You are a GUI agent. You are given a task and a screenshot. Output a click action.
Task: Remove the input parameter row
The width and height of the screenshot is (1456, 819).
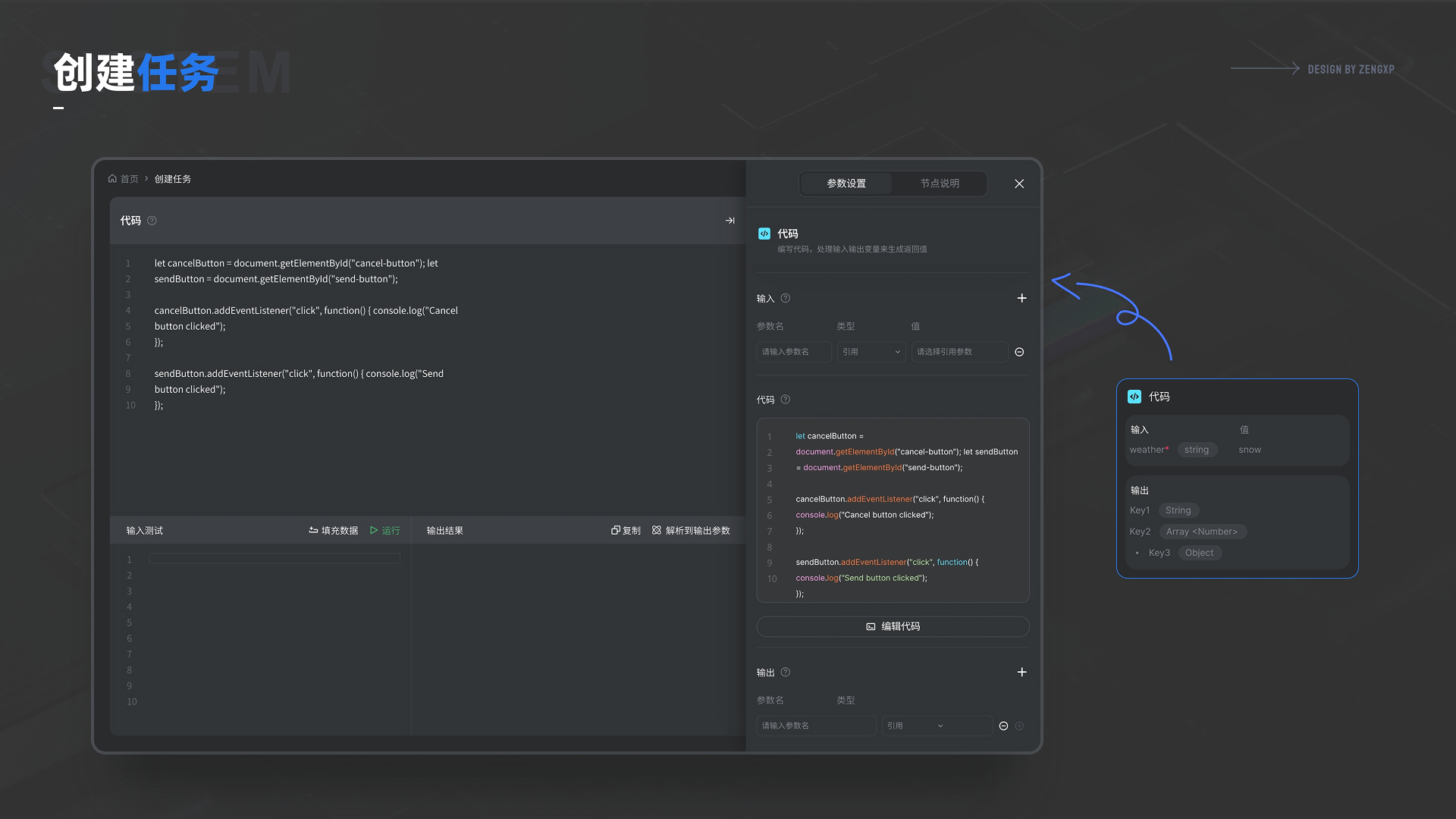point(1019,352)
